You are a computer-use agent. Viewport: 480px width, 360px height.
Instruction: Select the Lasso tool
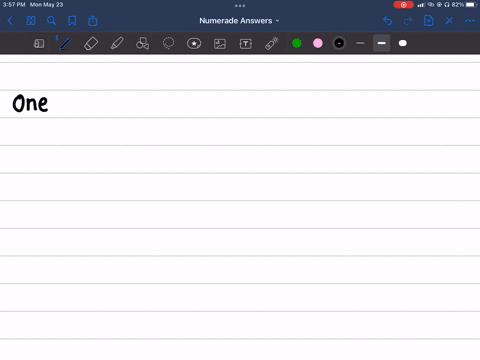[168, 43]
